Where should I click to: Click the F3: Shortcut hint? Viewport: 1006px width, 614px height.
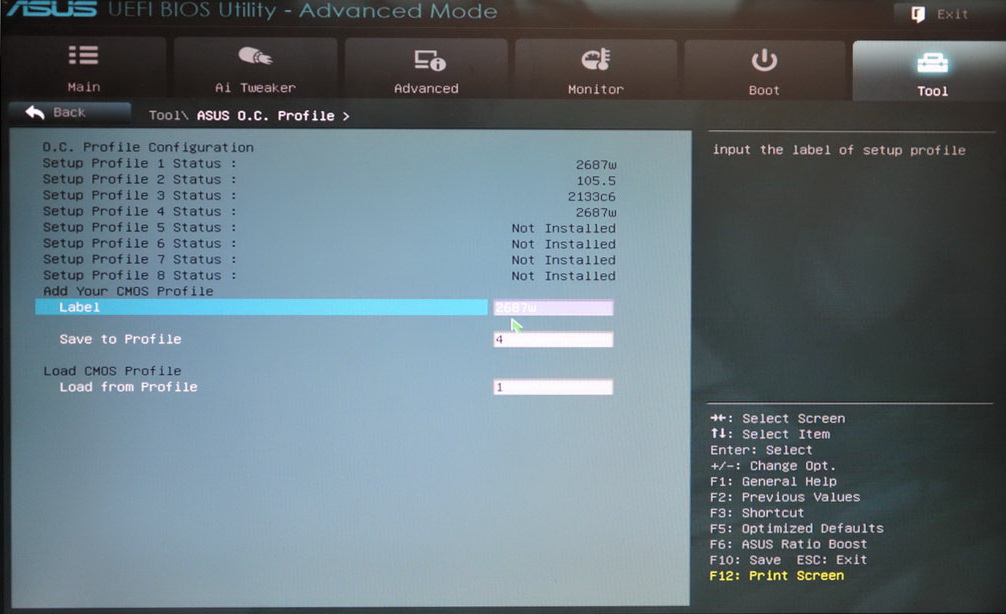click(x=757, y=513)
